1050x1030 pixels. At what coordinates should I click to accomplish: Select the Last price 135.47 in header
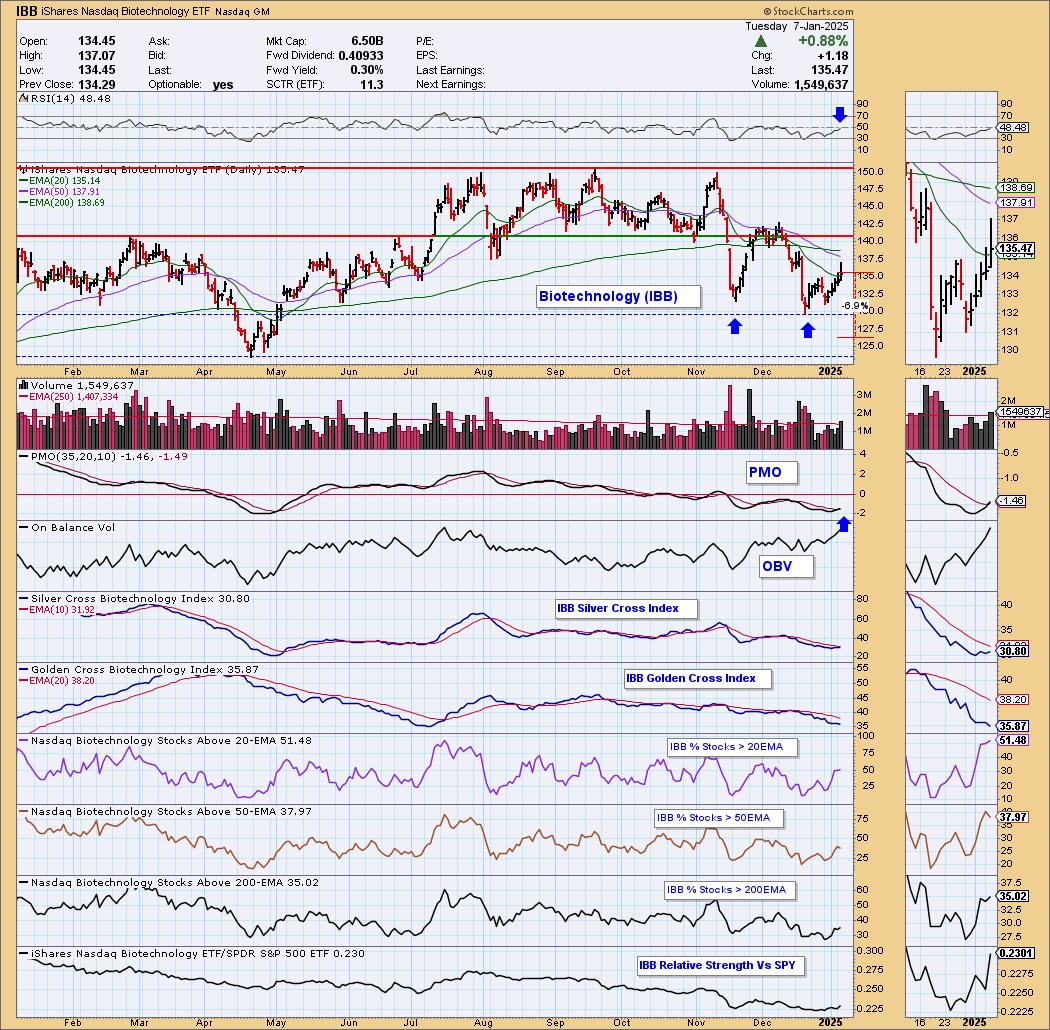(830, 70)
